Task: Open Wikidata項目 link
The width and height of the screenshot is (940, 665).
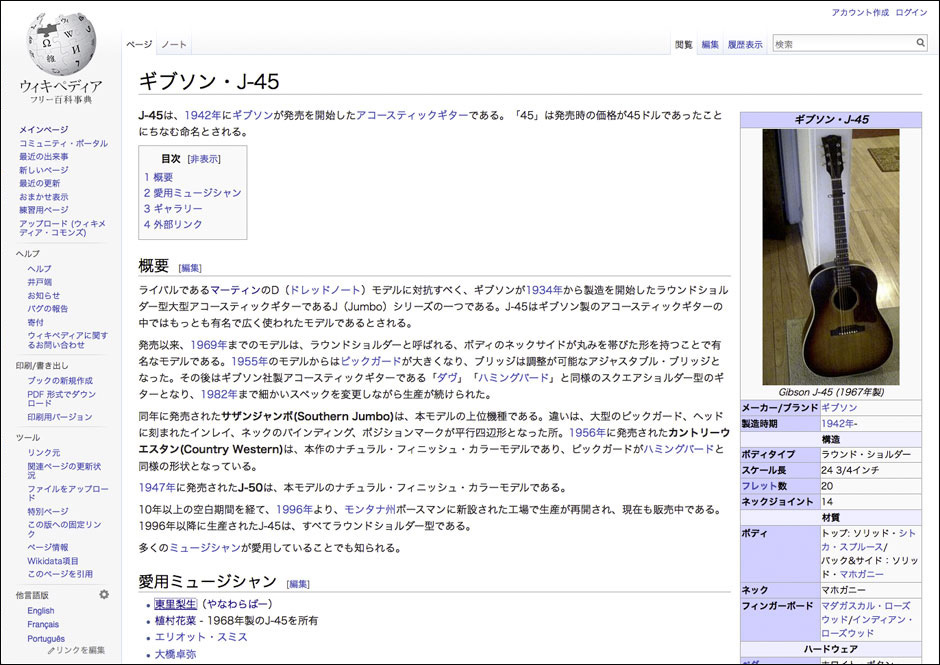Action: click(53, 561)
